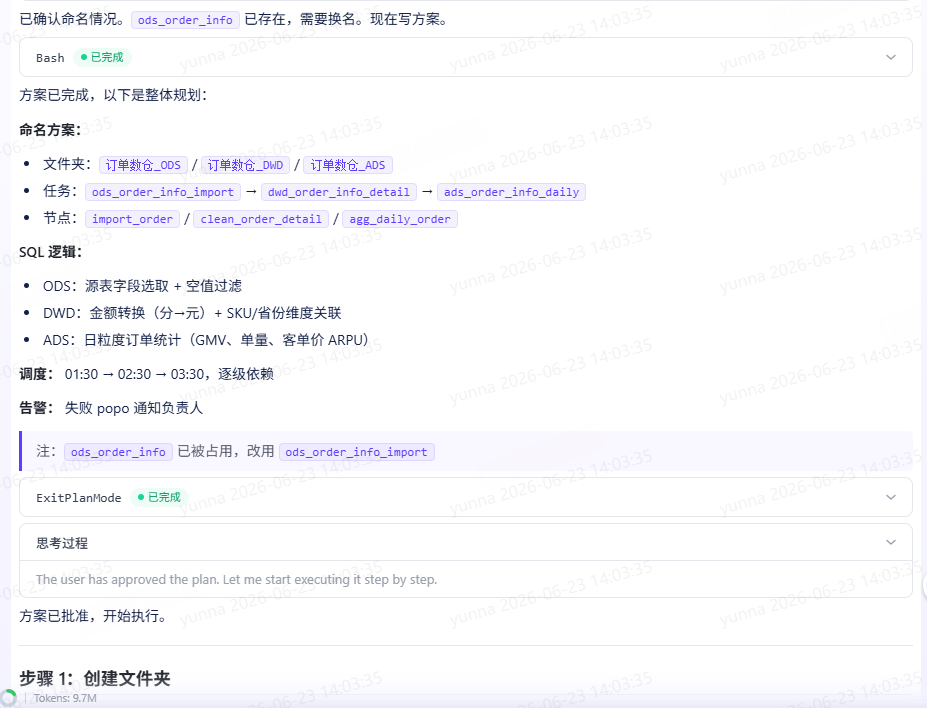Expand the ExitPlanMode panel chevron
The width and height of the screenshot is (927, 708).
point(891,497)
